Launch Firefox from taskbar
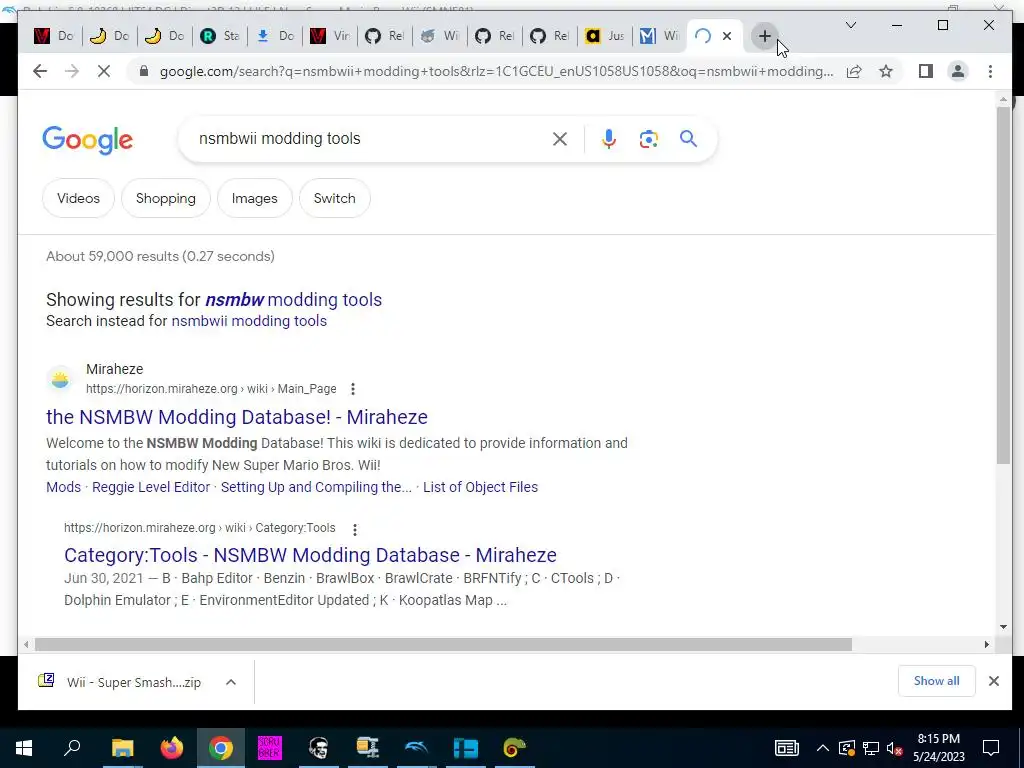 [172, 748]
